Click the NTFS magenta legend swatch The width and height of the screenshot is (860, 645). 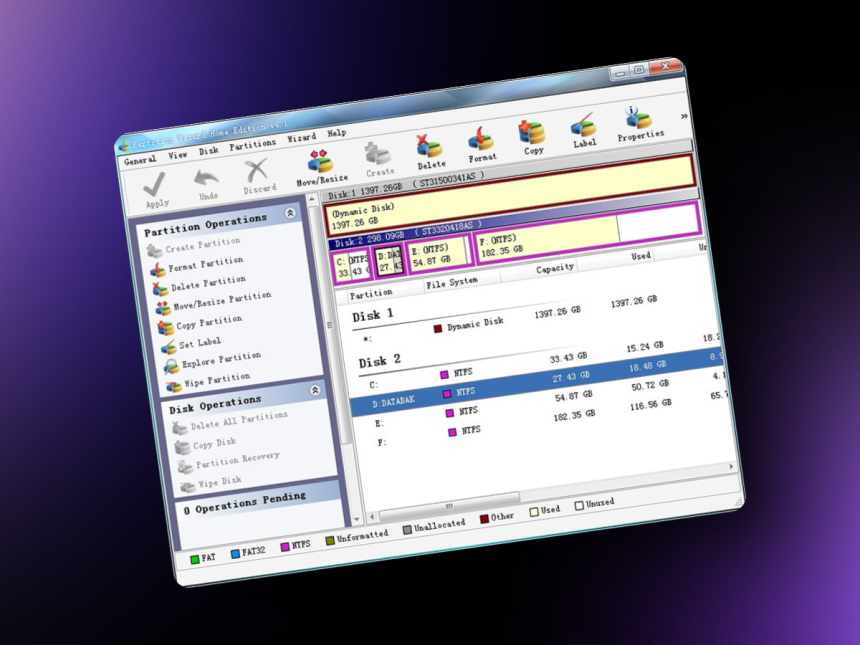pyautogui.click(x=285, y=547)
